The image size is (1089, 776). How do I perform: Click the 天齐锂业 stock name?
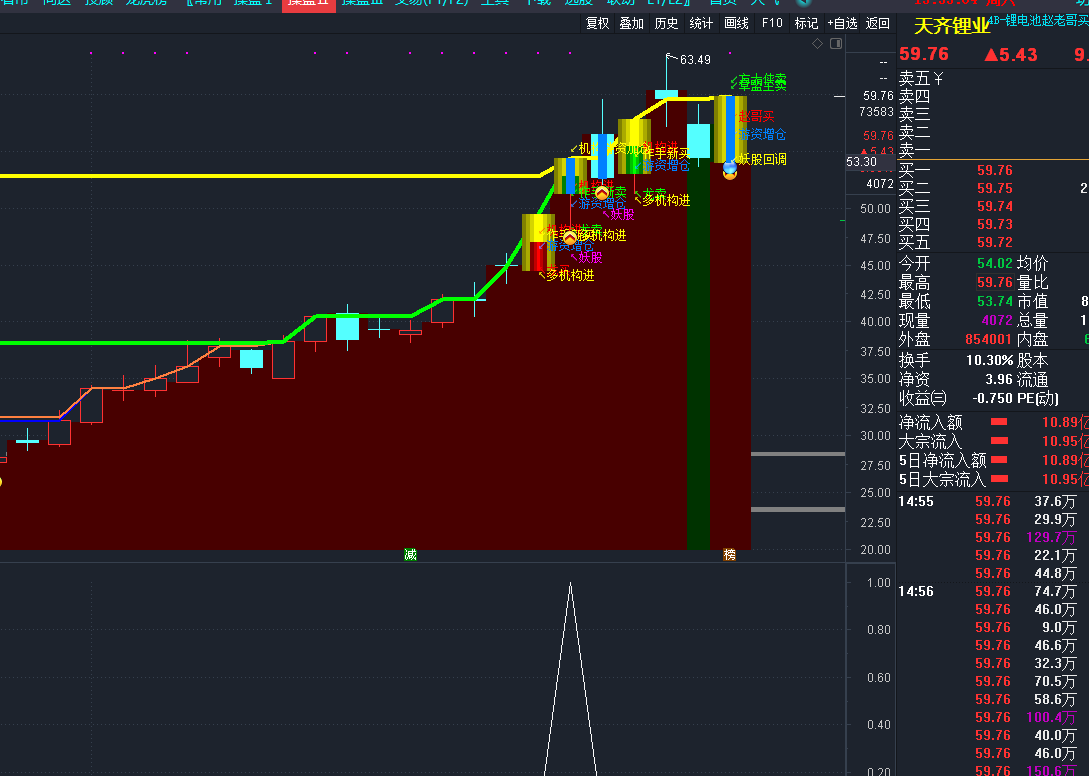tap(951, 27)
